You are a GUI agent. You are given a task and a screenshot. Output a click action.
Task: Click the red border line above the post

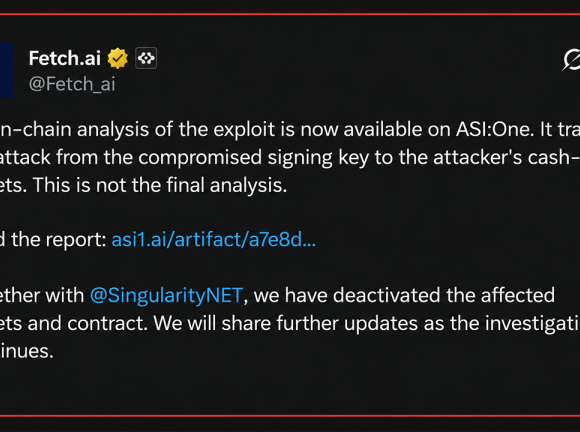coord(290,14)
